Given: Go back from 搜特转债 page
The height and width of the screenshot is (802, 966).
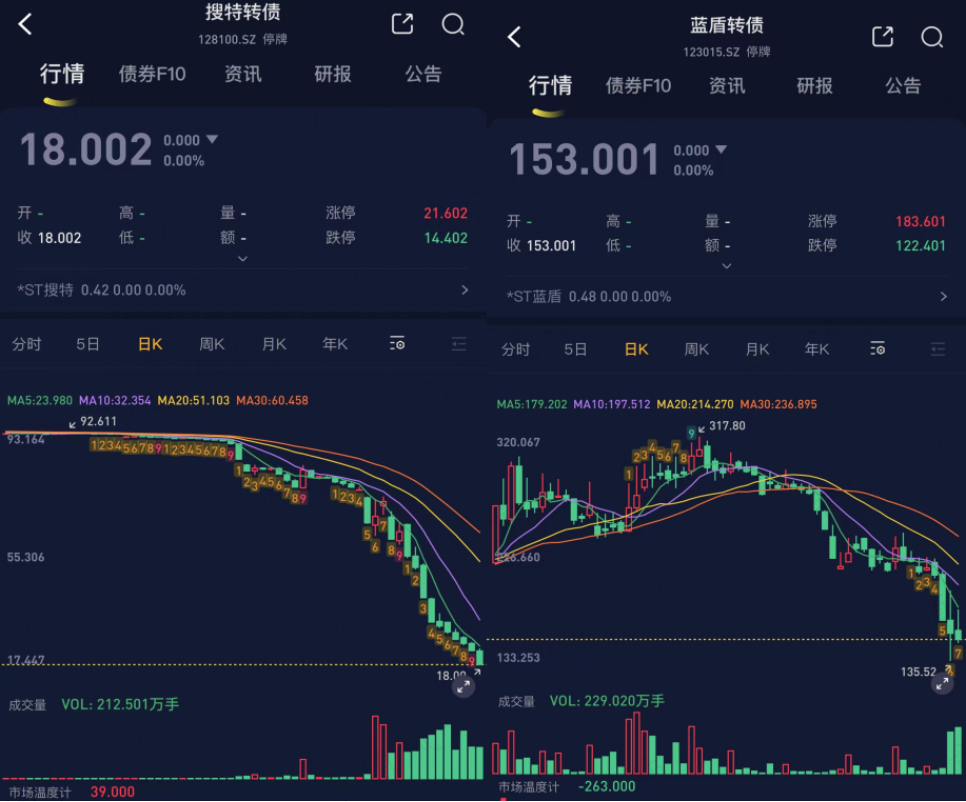Looking at the screenshot, I should pyautogui.click(x=25, y=25).
